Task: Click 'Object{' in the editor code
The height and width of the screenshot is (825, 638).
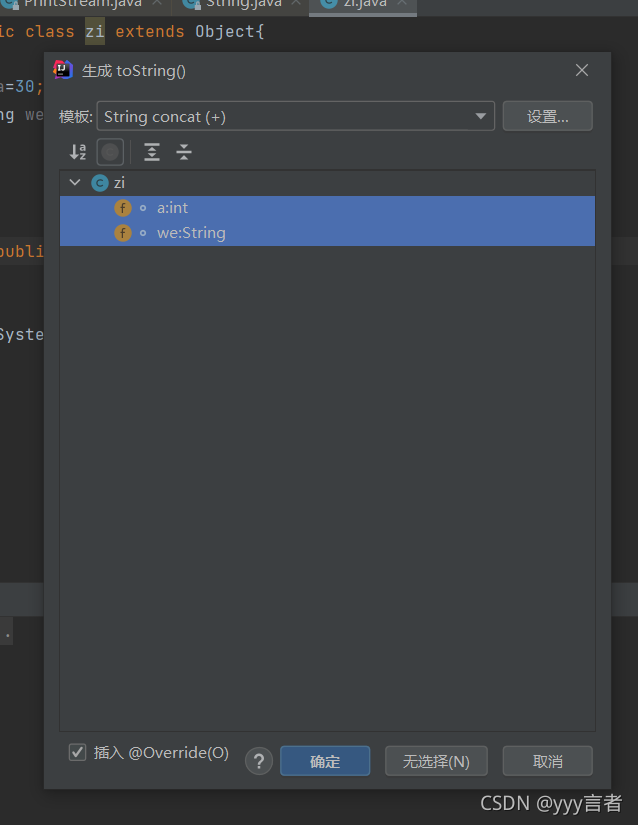Action: 229,32
